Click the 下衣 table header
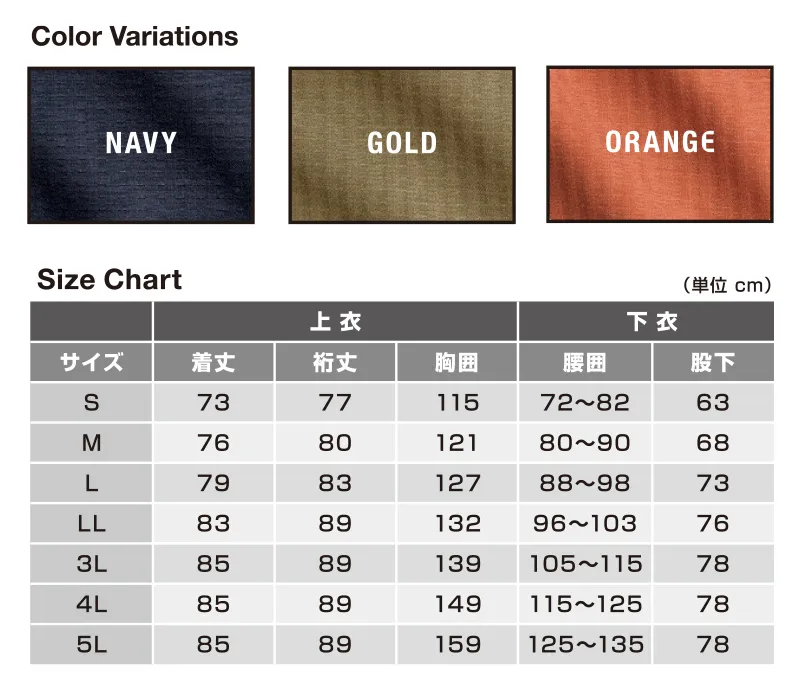Screen dimensions: 800x685 646,321
